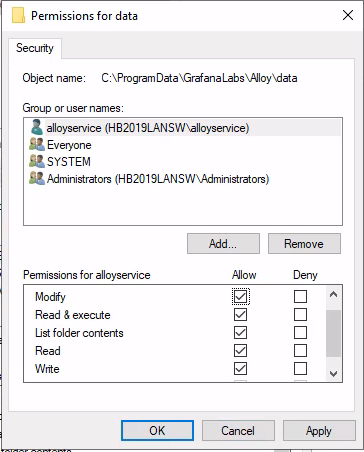This screenshot has height=452, width=364.
Task: Click the permissions list scroll down arrow
Action: (x=333, y=374)
